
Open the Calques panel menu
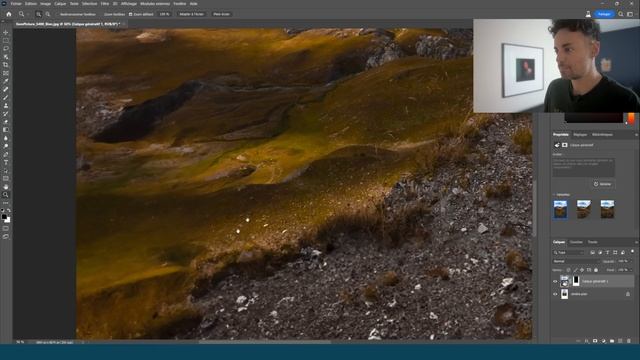636,242
